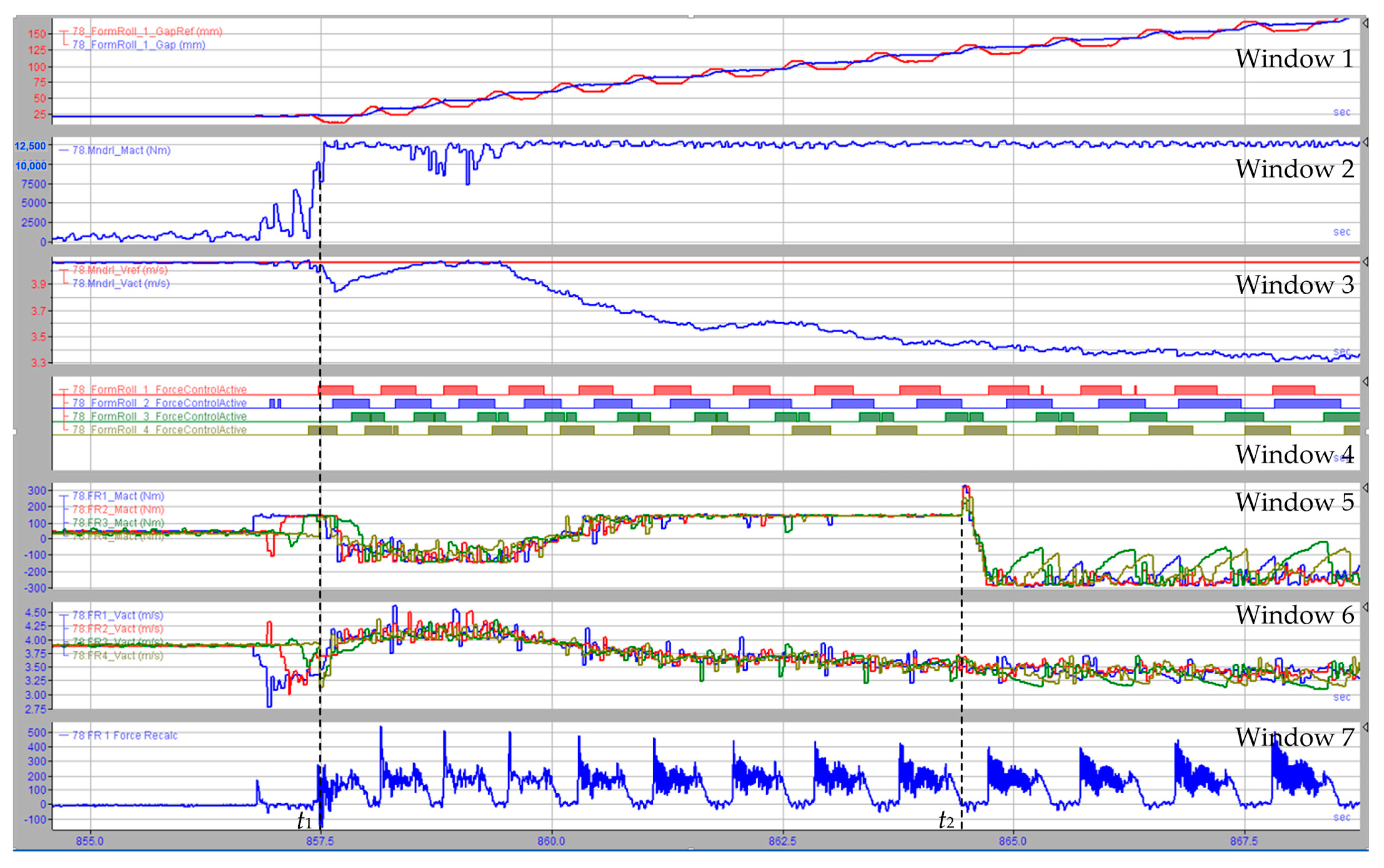This screenshot has height=868, width=1384.
Task: Click the triangle marker at Window 4's right edge
Action: 1365,382
